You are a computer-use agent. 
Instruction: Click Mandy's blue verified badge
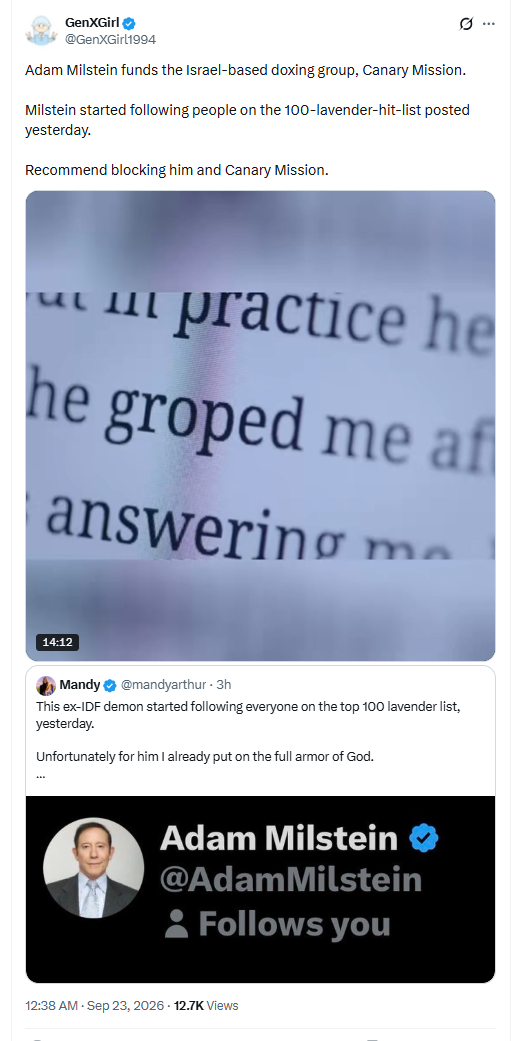(x=110, y=684)
